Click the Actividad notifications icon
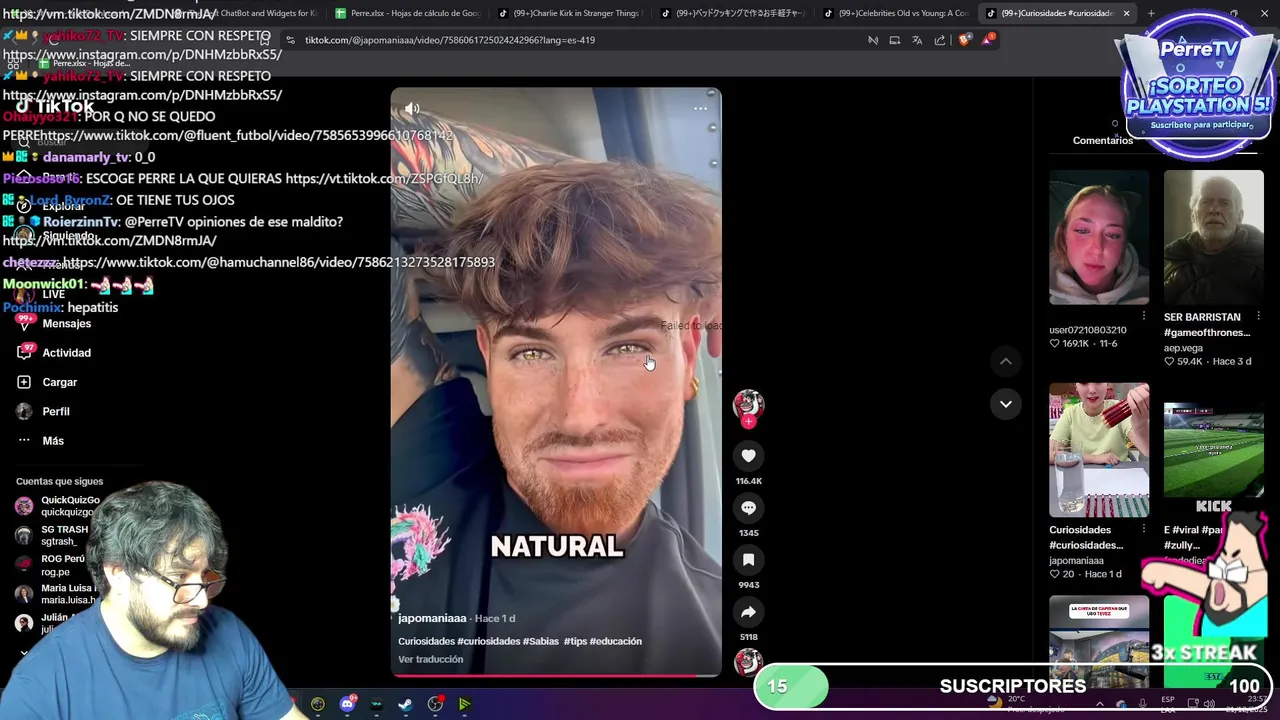Image resolution: width=1280 pixels, height=720 pixels. coord(24,353)
